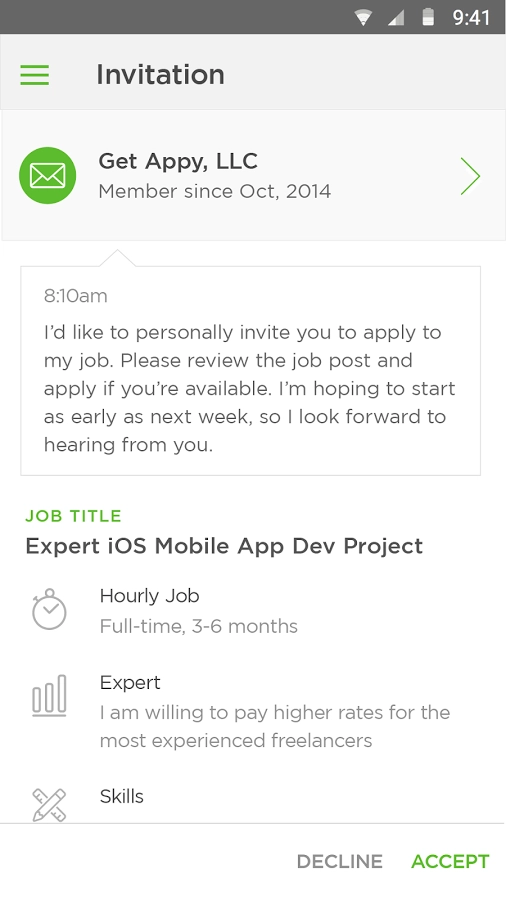Click the bar chart Expert level icon

point(49,696)
